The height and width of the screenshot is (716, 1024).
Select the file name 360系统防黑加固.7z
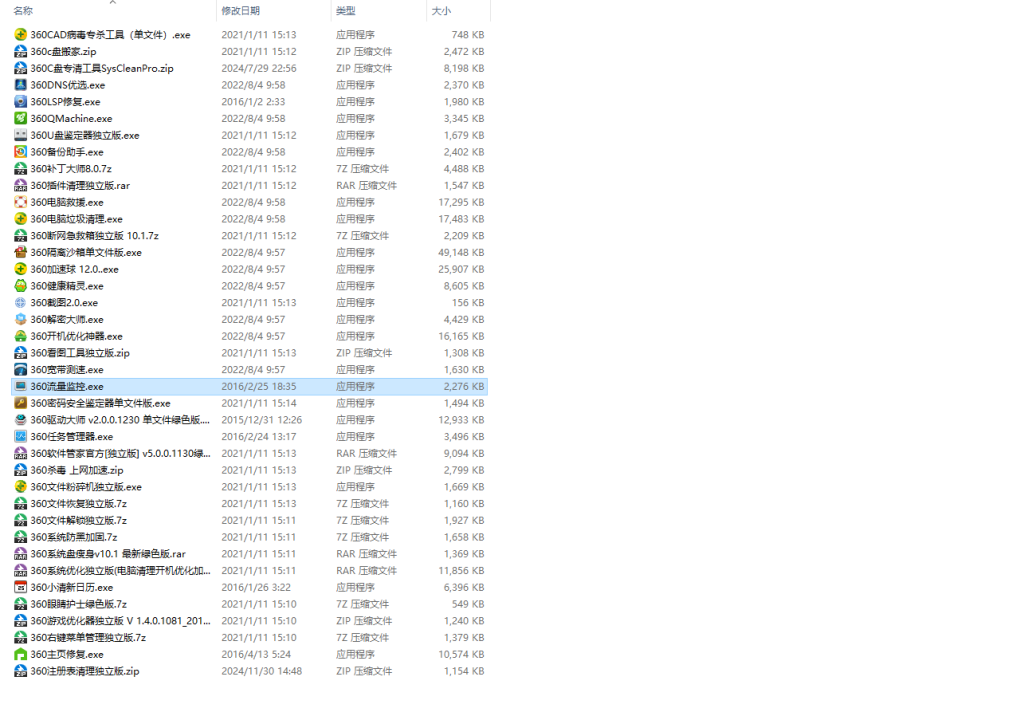pos(74,537)
